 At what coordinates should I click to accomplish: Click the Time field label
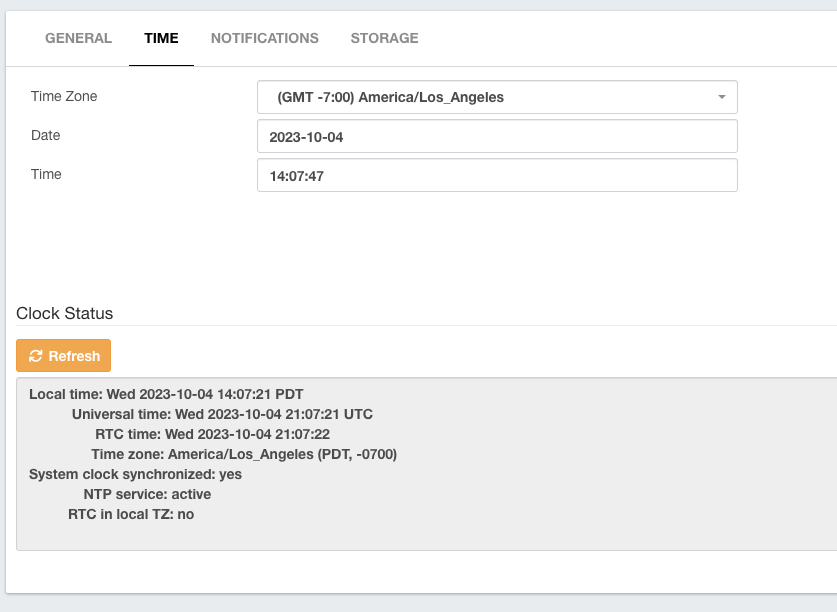(46, 174)
